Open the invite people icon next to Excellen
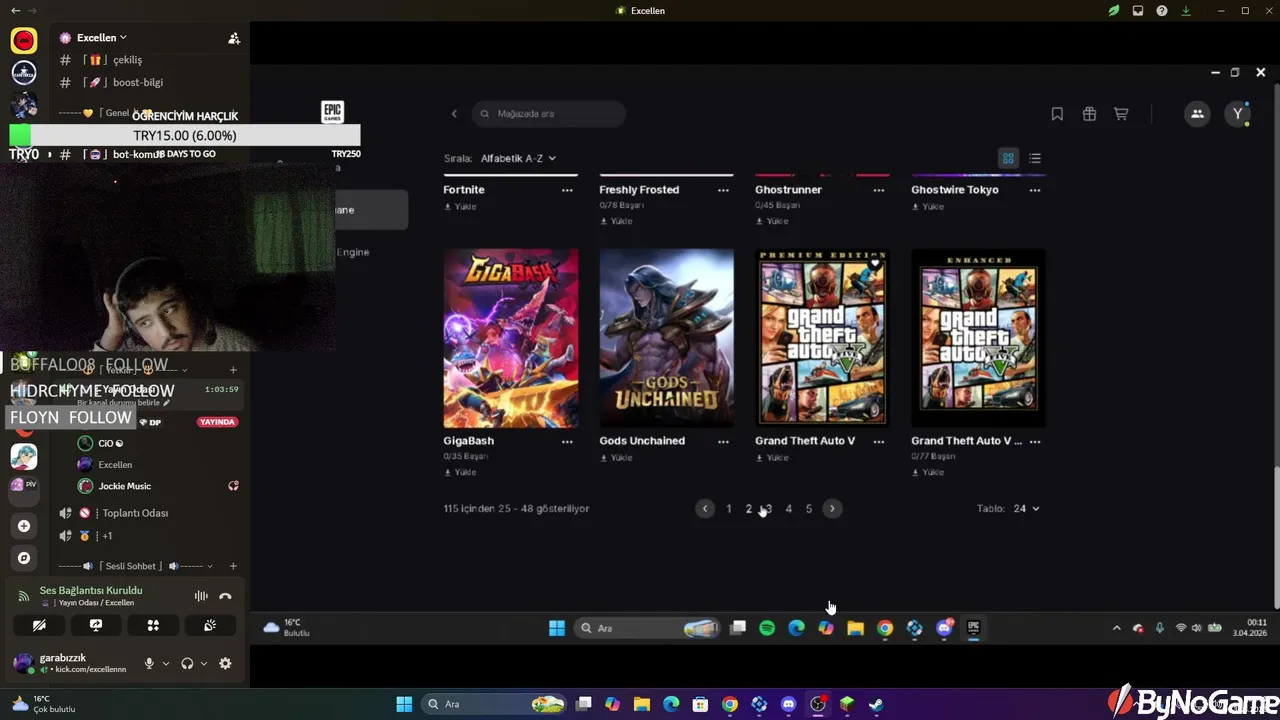The width and height of the screenshot is (1280, 720). point(234,38)
